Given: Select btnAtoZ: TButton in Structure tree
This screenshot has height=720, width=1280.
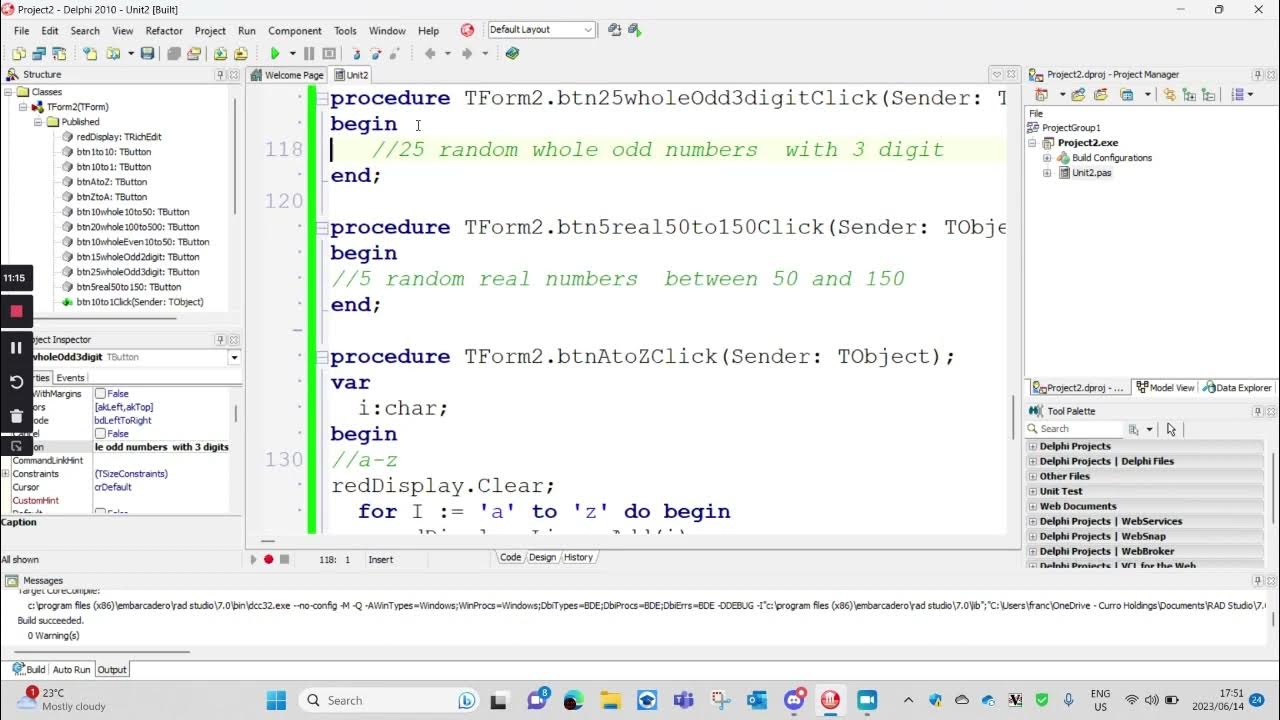Looking at the screenshot, I should [x=112, y=182].
